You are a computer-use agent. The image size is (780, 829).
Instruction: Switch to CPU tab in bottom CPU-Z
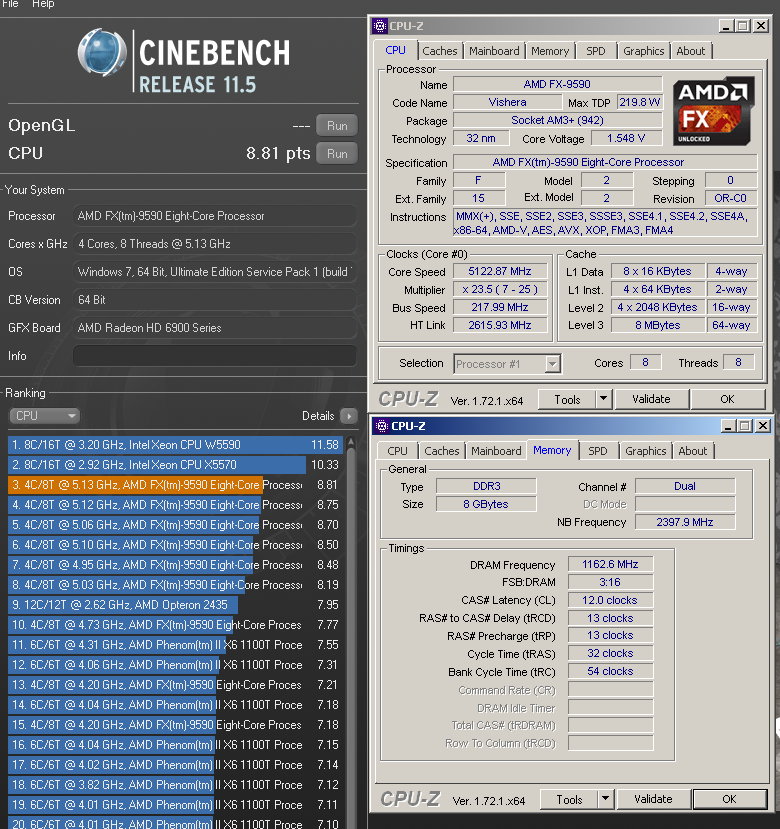[398, 451]
